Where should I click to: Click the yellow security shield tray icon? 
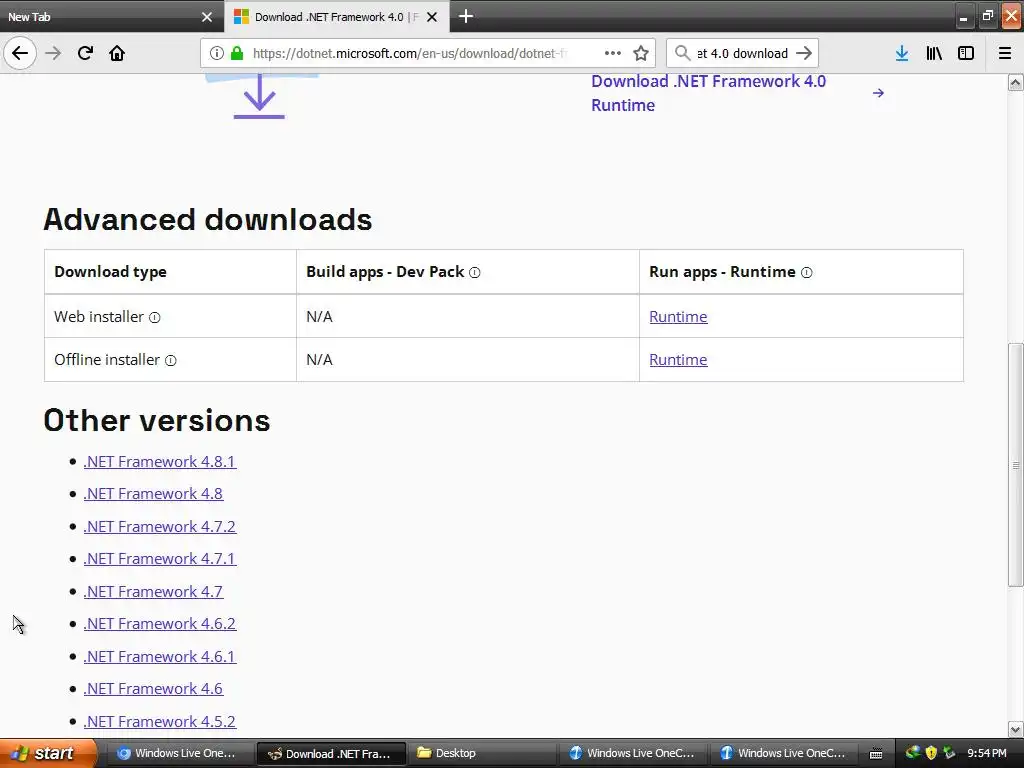click(x=931, y=753)
